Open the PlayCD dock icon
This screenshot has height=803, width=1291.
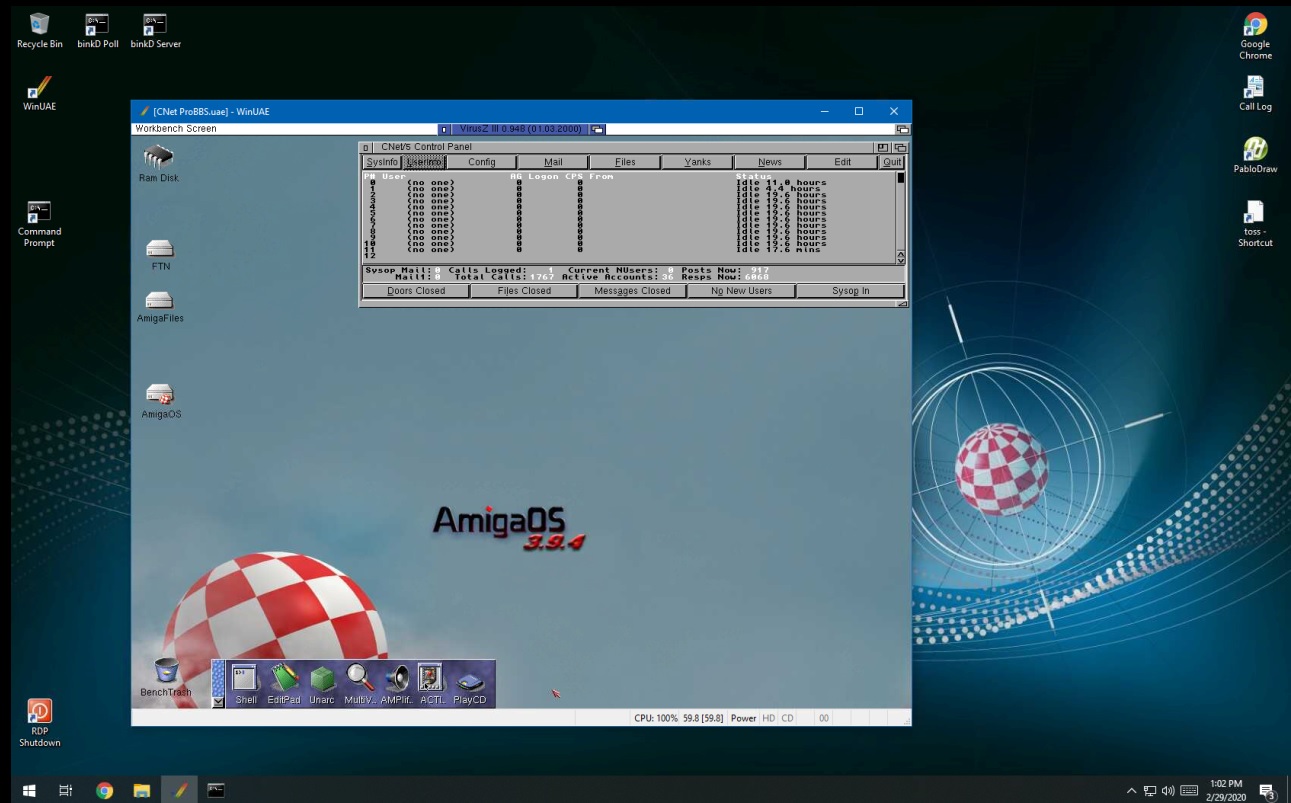pyautogui.click(x=470, y=682)
